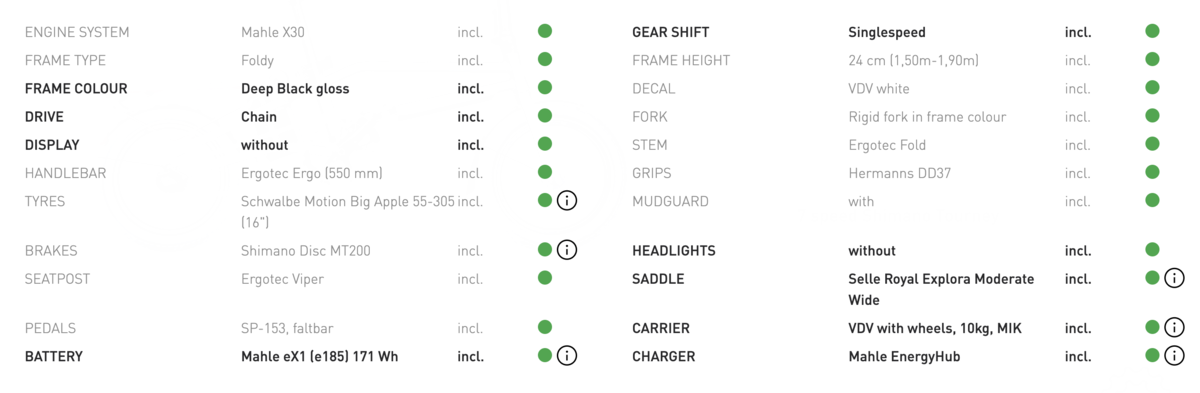Click the Selle Royal Explora Moderate Wide value
Screen dimensions: 1200x393
point(941,289)
